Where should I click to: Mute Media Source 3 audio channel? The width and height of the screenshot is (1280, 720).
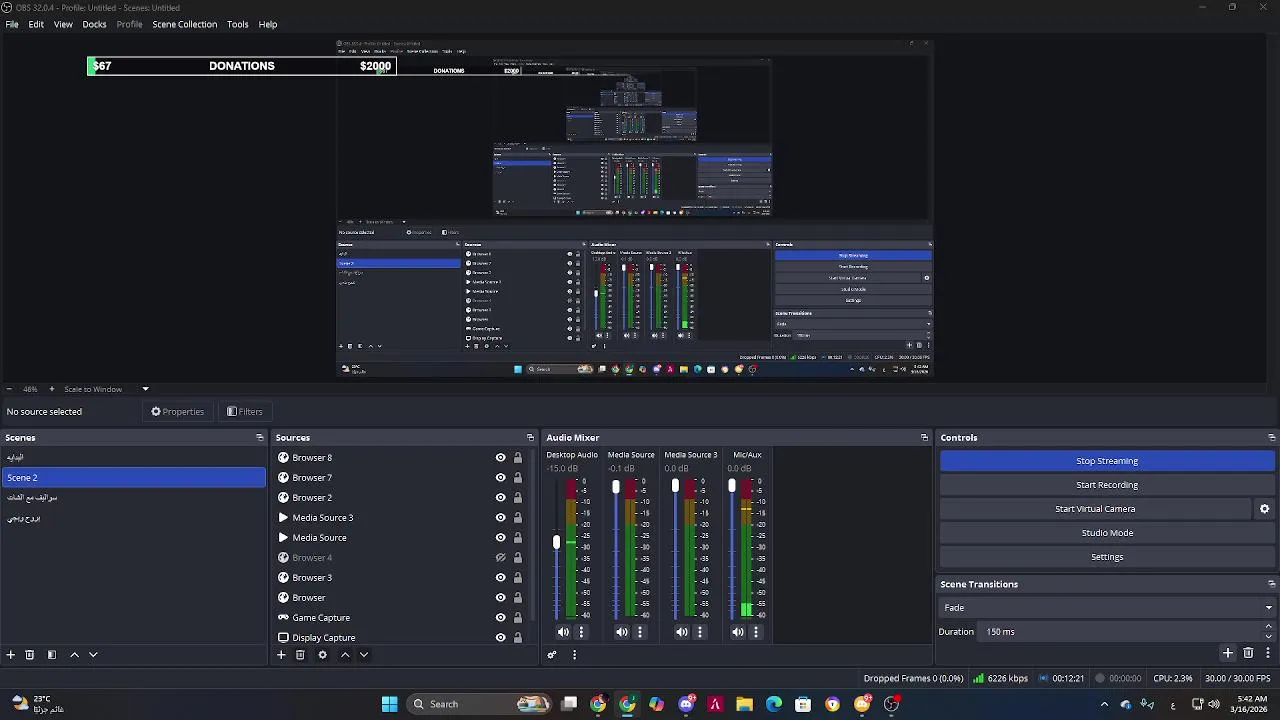coord(682,632)
